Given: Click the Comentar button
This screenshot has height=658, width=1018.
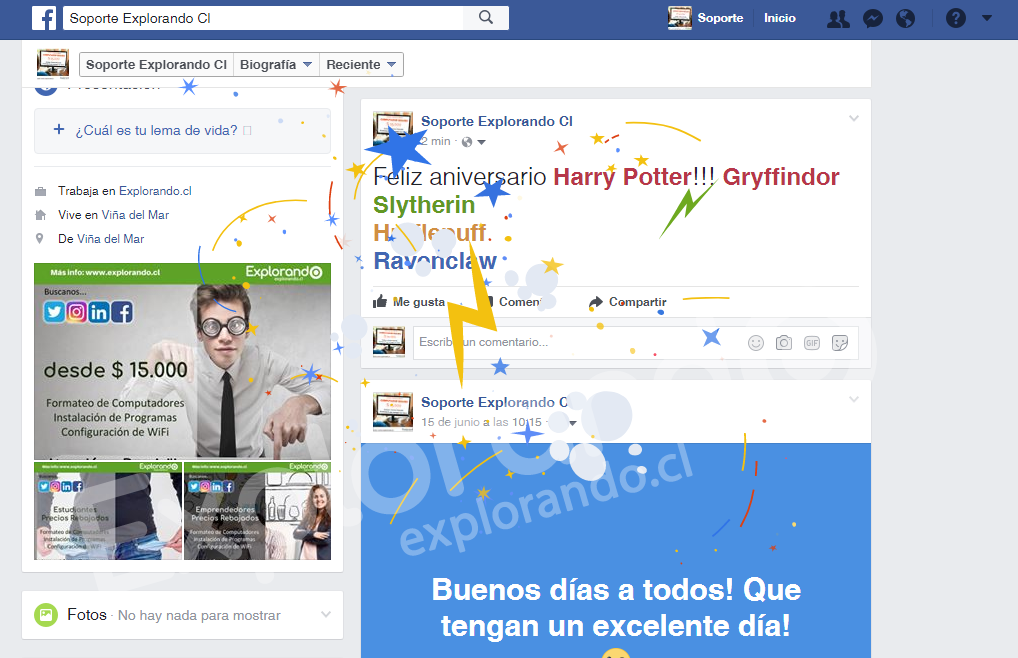Looking at the screenshot, I should (x=513, y=302).
